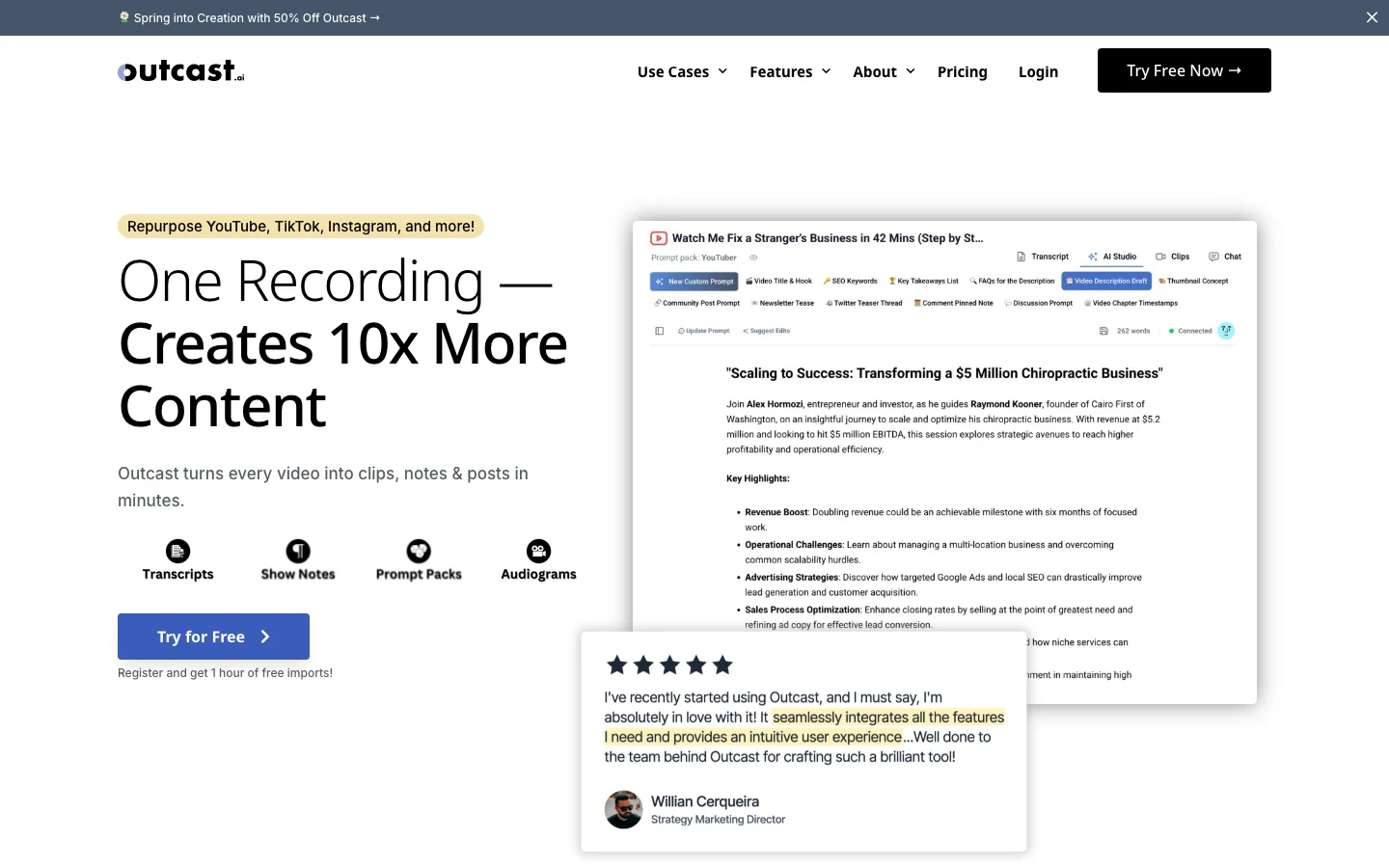Screen dimensions: 1389x868
Task: Click the 'Strategy Marketing Director' title text
Action: tap(718, 820)
